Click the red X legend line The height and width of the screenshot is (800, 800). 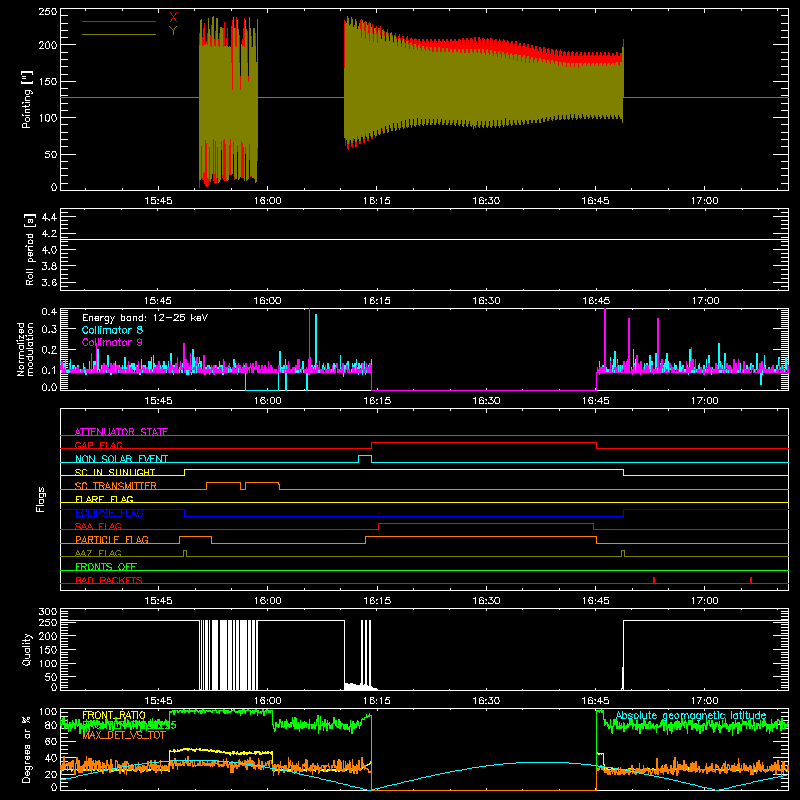point(118,21)
